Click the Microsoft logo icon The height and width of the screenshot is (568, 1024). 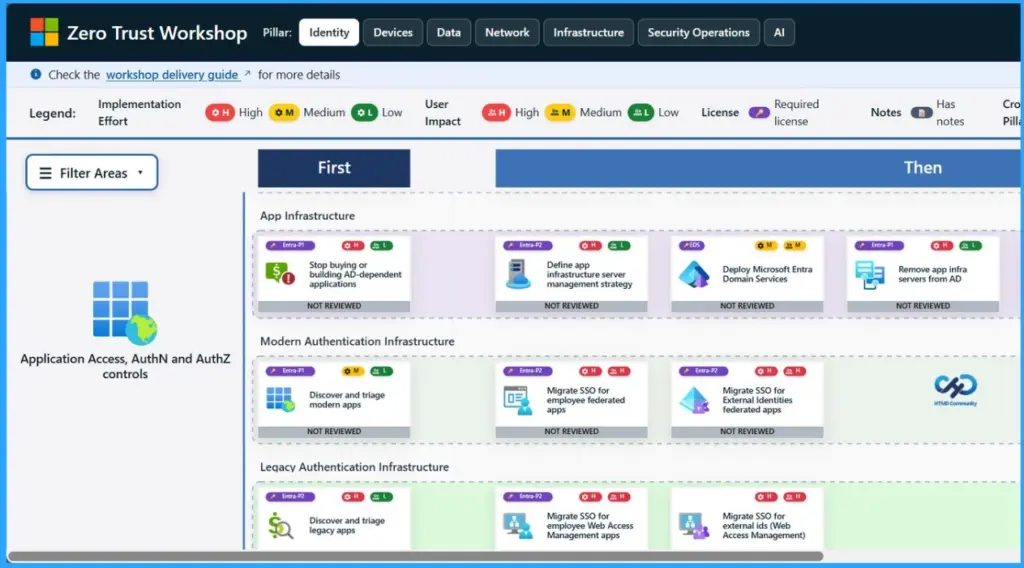pos(44,32)
